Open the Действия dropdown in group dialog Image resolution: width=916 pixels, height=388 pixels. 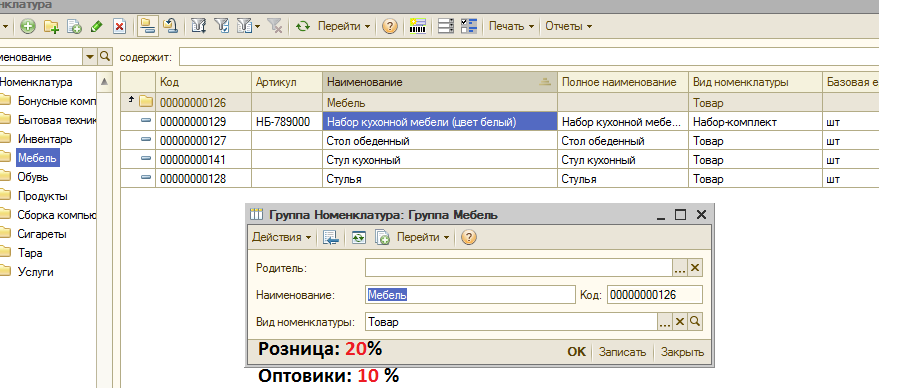pyautogui.click(x=281, y=237)
